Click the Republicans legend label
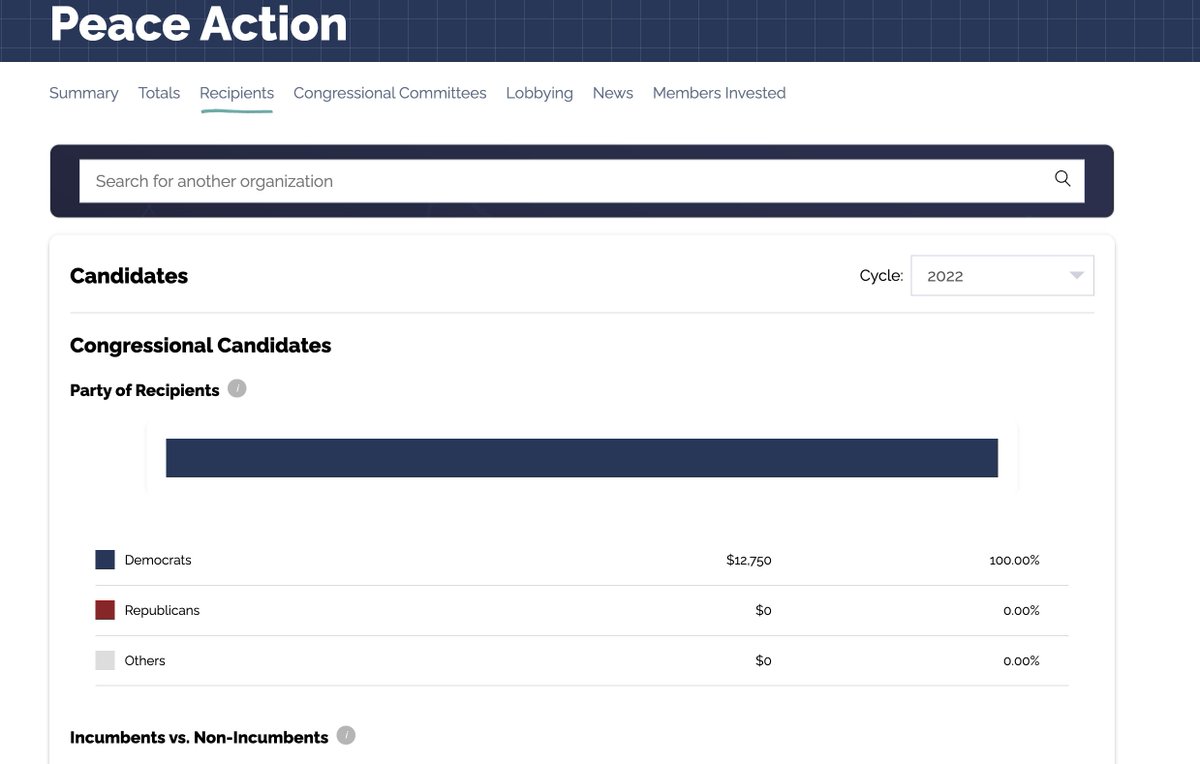The height and width of the screenshot is (764, 1200). pyautogui.click(x=162, y=610)
